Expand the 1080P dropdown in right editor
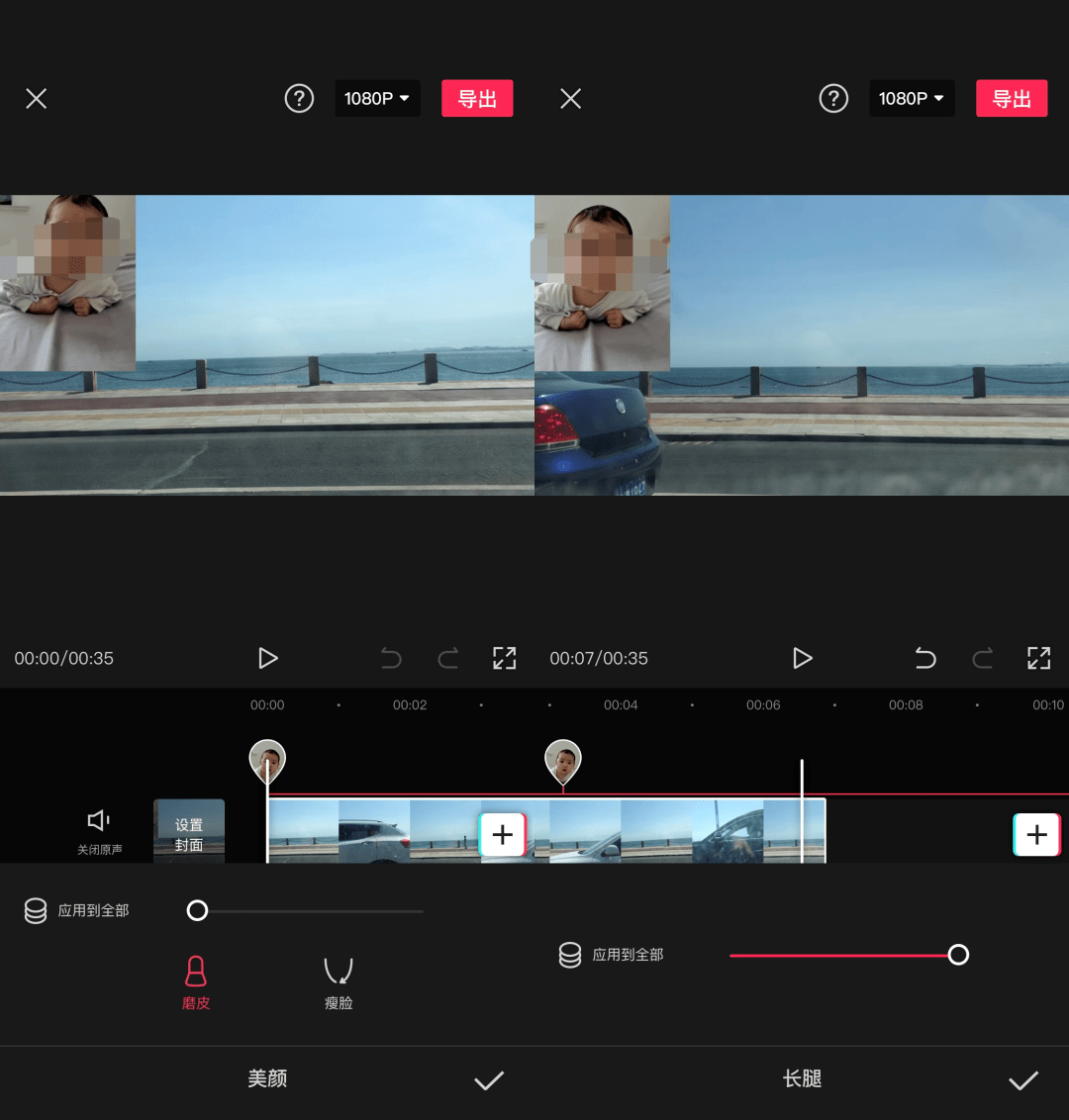Image resolution: width=1069 pixels, height=1120 pixels. (x=912, y=99)
